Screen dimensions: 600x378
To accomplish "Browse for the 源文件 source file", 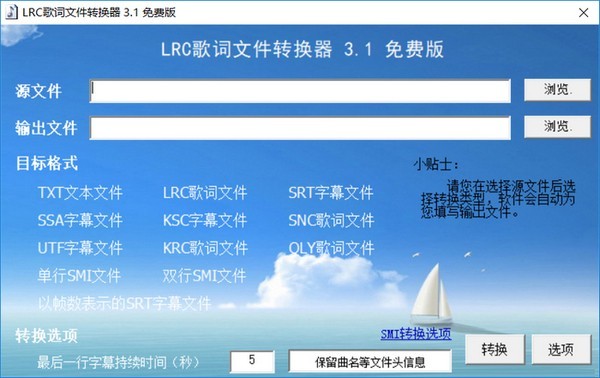I will pyautogui.click(x=557, y=90).
